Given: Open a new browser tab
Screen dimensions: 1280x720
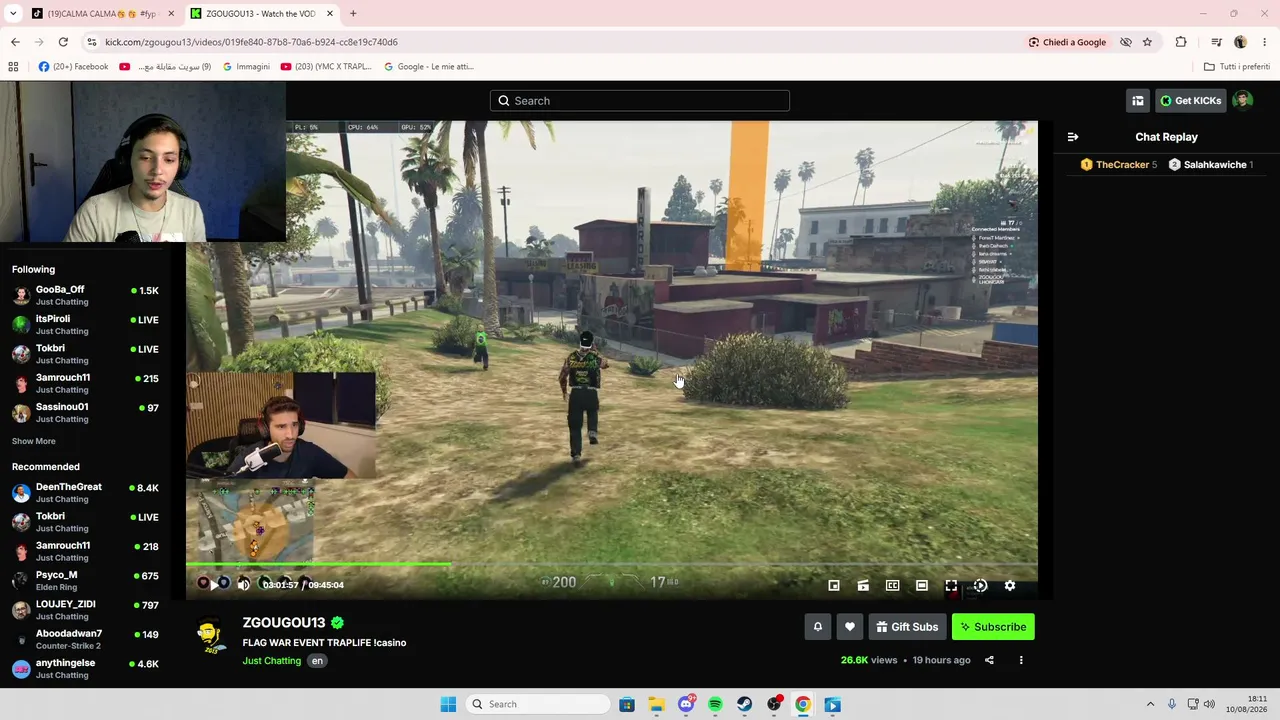Looking at the screenshot, I should coord(353,14).
